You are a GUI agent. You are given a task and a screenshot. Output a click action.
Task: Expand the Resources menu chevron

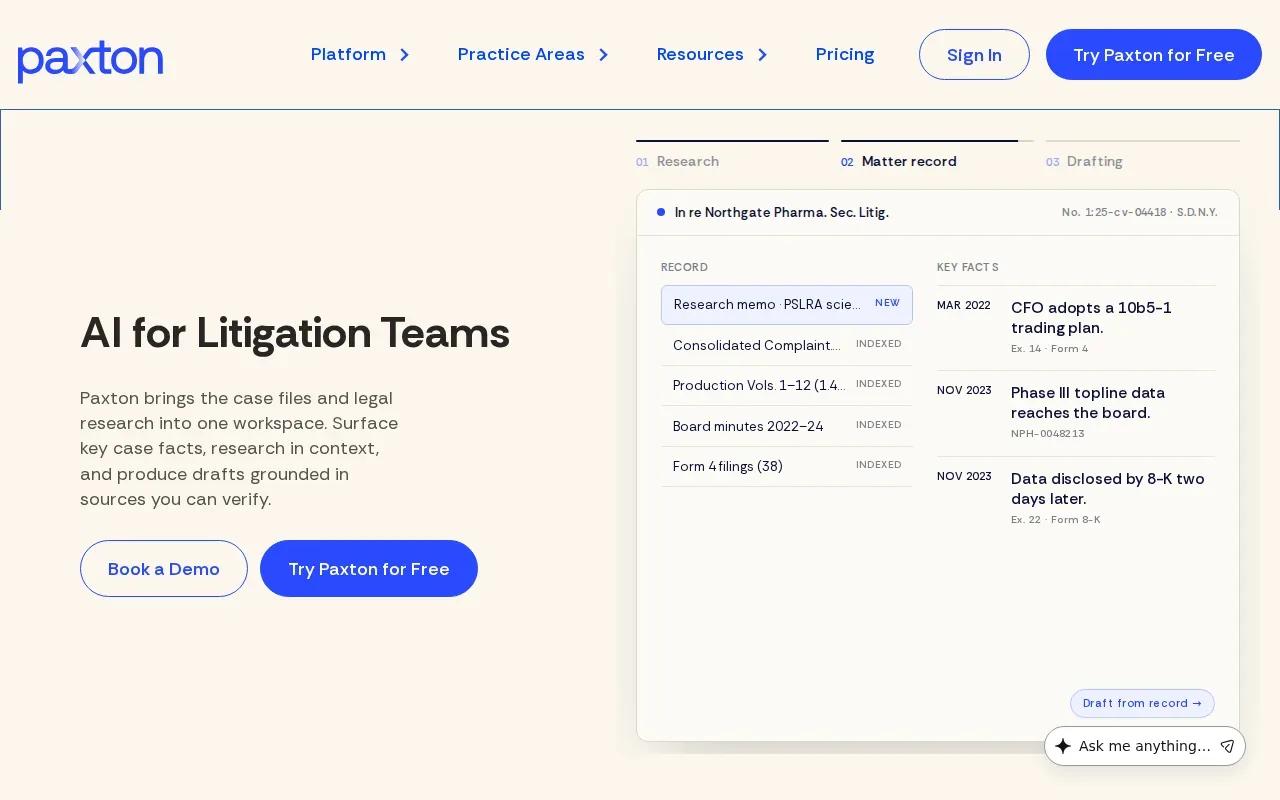click(x=763, y=55)
